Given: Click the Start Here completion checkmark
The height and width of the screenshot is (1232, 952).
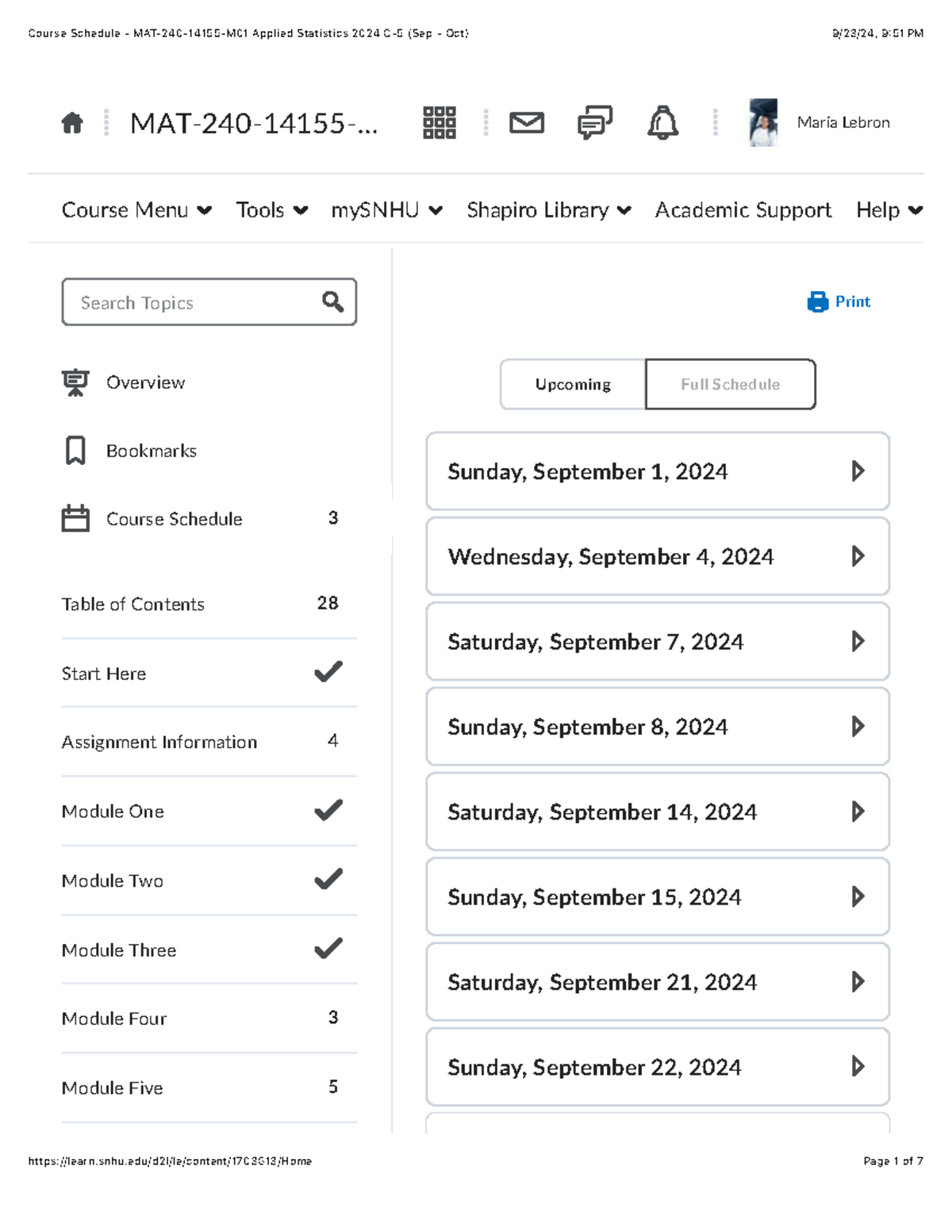Looking at the screenshot, I should coord(328,672).
